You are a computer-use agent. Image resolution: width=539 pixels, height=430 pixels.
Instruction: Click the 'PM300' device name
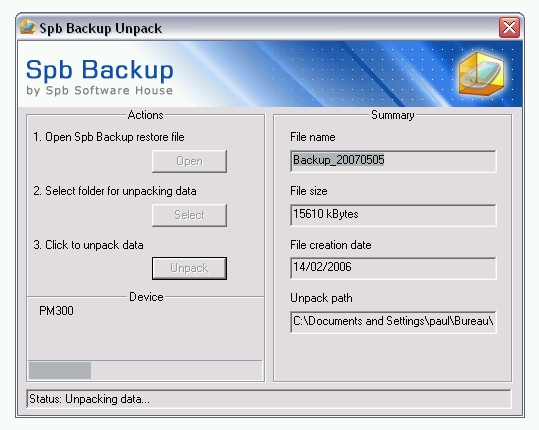(x=56, y=311)
